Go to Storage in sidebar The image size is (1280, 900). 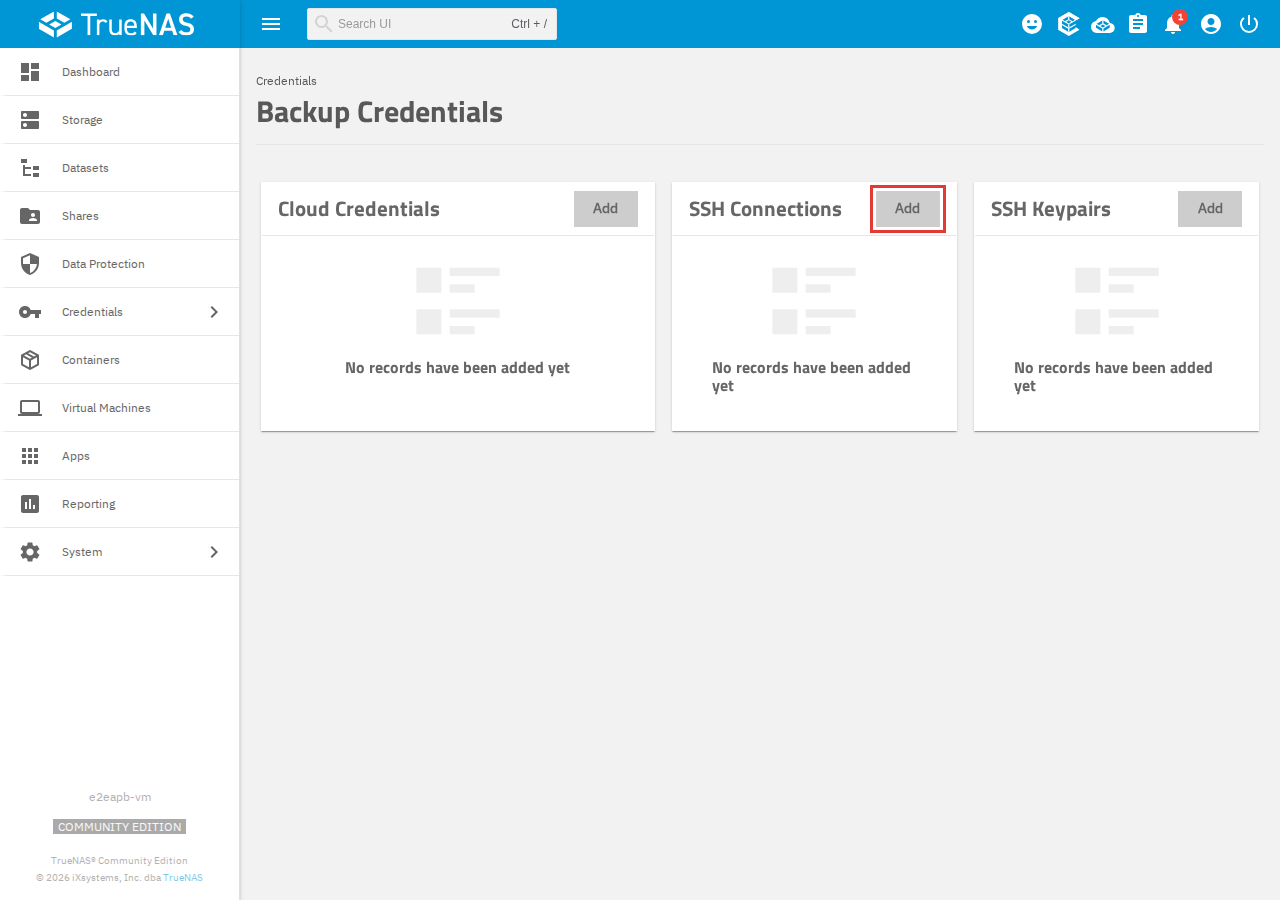pos(120,120)
